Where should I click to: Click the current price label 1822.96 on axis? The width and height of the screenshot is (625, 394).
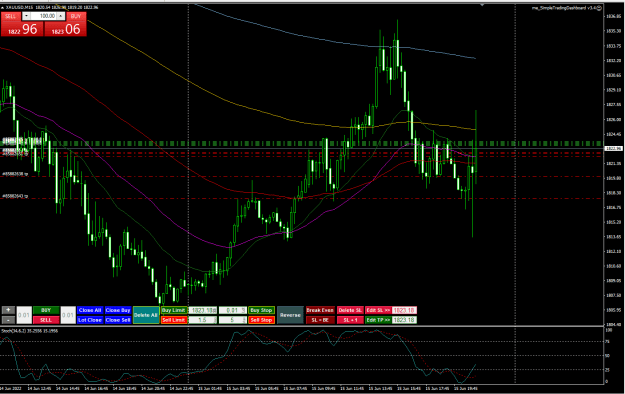[x=613, y=148]
